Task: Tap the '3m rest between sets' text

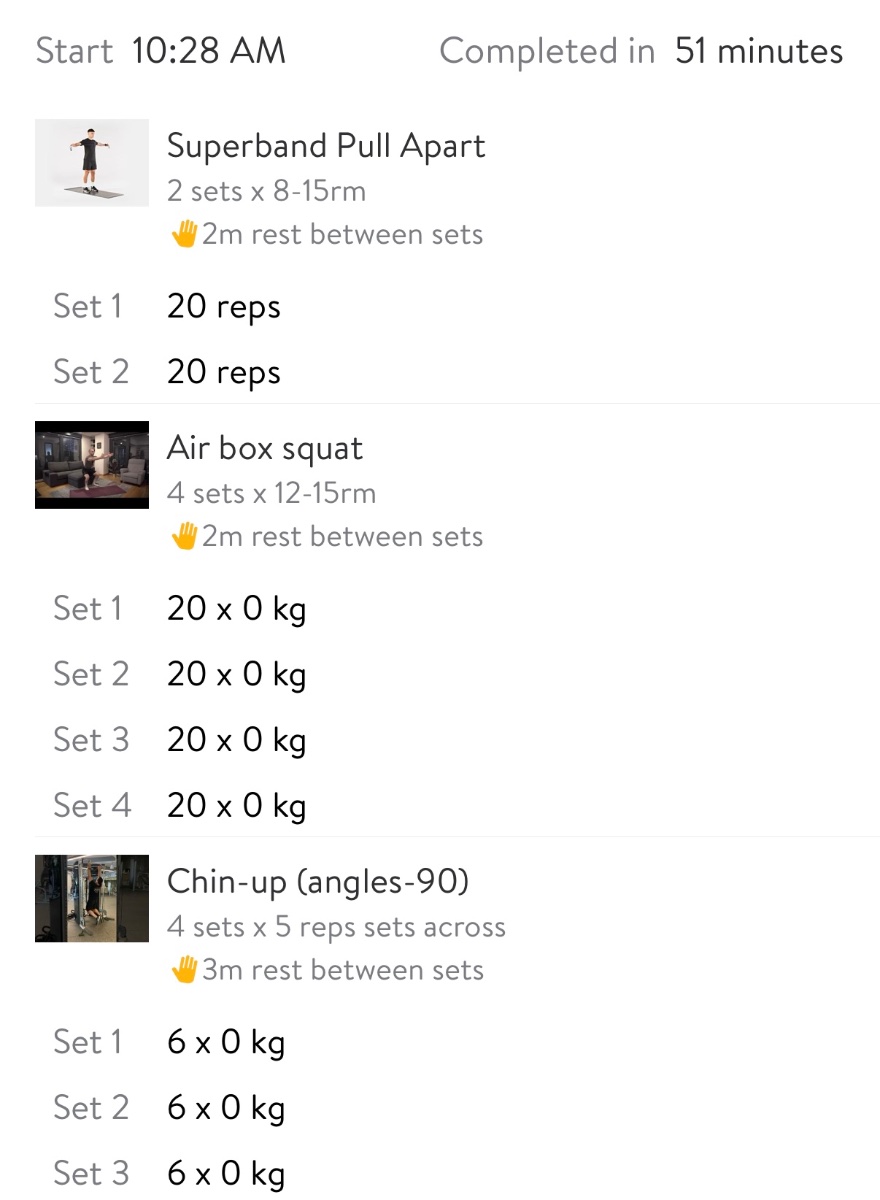Action: [x=342, y=970]
